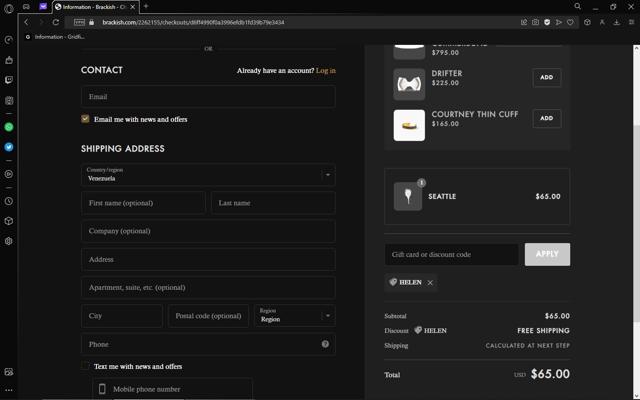Add Courtney Thin Cuff to order
Image resolution: width=640 pixels, height=400 pixels.
pyautogui.click(x=547, y=118)
